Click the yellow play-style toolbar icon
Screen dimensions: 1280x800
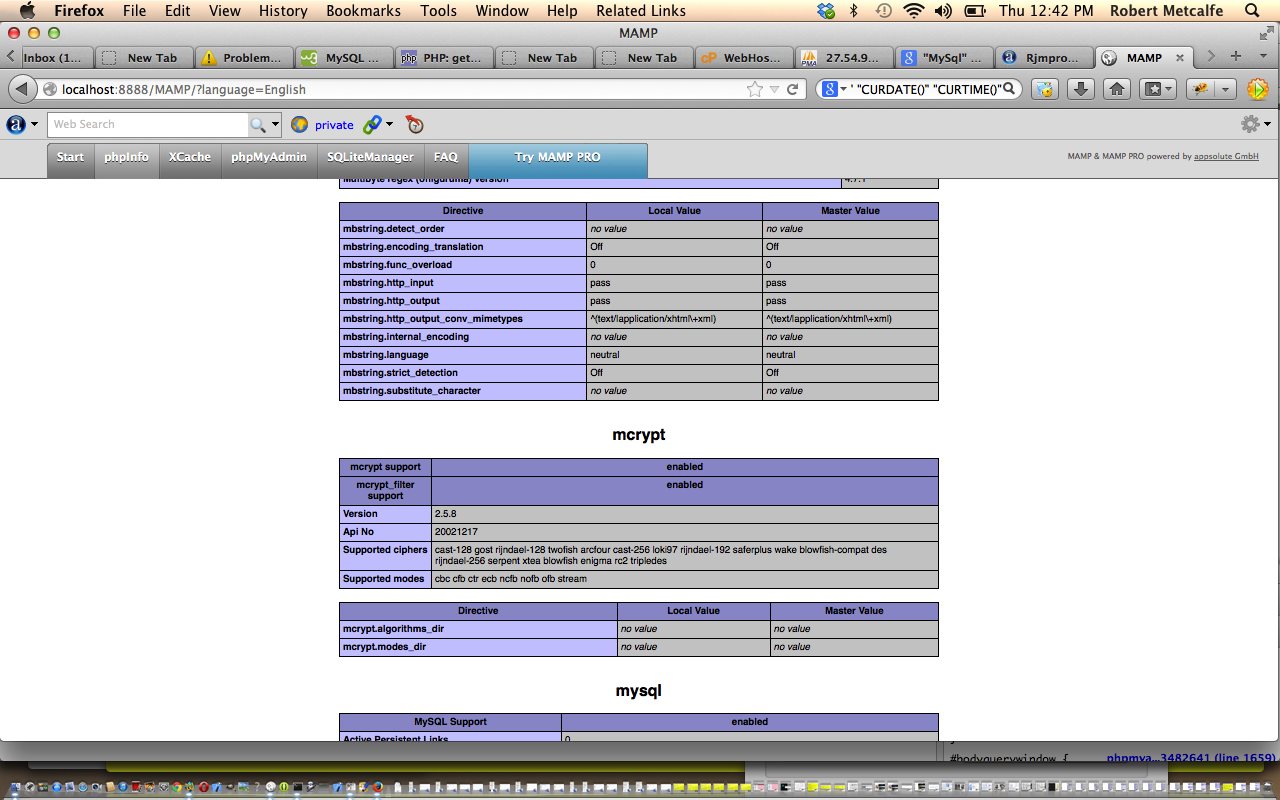coord(1257,89)
